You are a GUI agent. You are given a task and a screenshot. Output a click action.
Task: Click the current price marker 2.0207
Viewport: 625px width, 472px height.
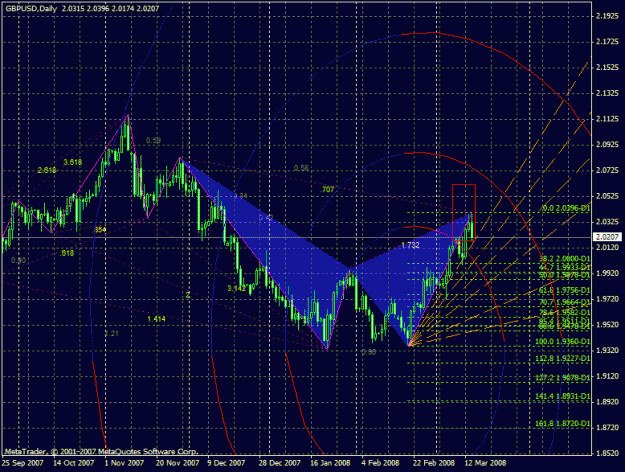pyautogui.click(x=607, y=237)
